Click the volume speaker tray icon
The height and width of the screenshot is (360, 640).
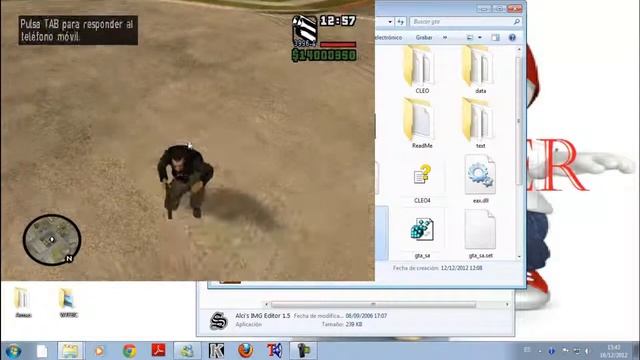tap(587, 351)
